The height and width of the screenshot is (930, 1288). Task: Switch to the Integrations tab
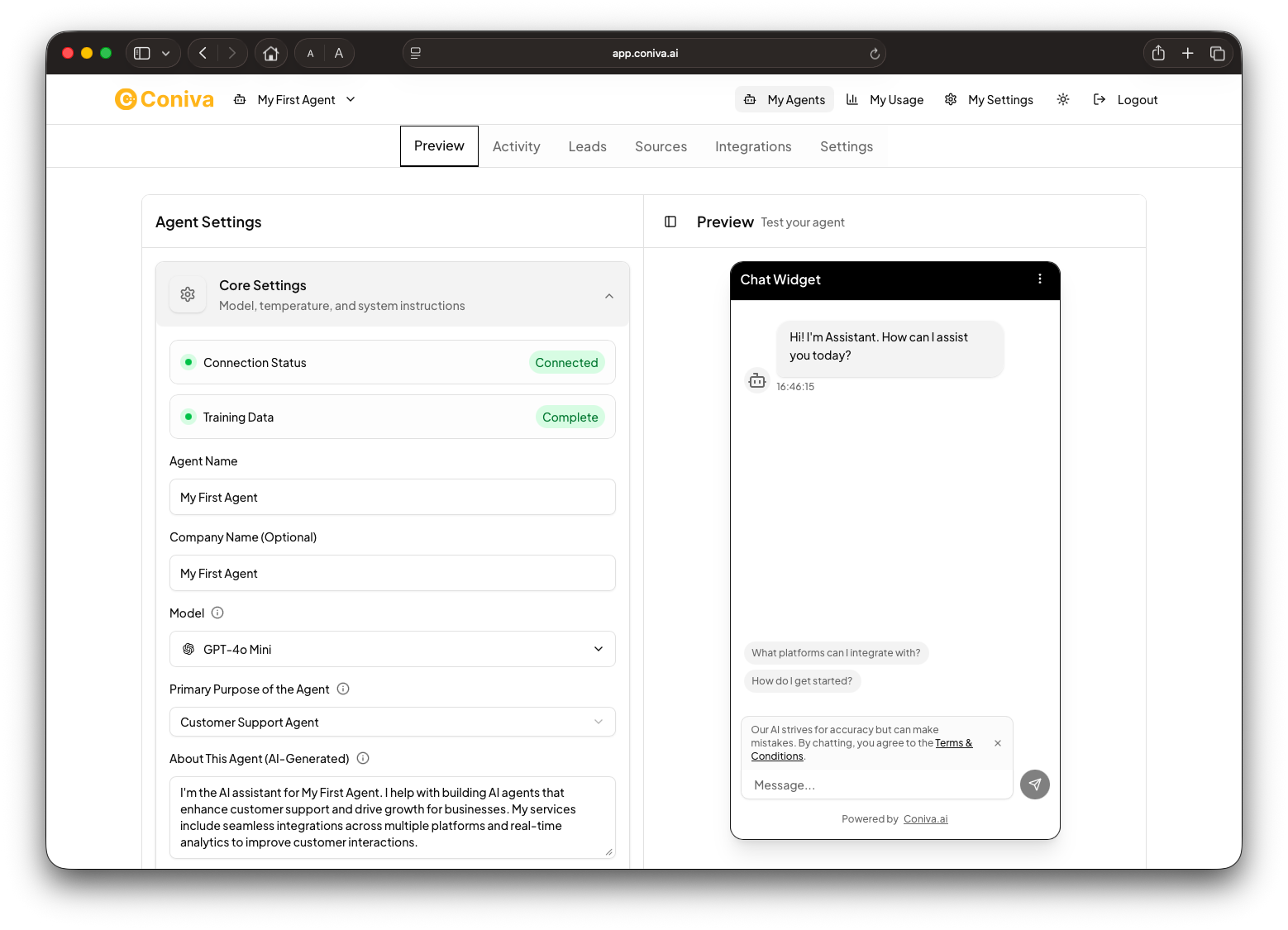pos(752,145)
